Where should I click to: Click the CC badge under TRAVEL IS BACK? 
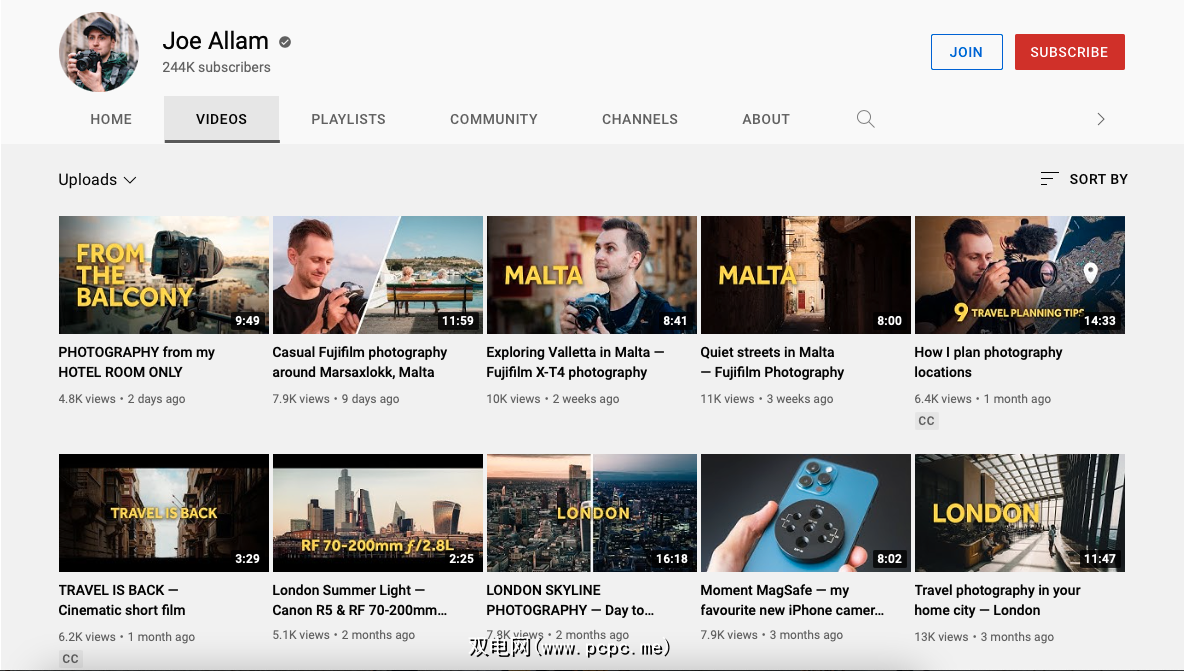tap(70, 658)
